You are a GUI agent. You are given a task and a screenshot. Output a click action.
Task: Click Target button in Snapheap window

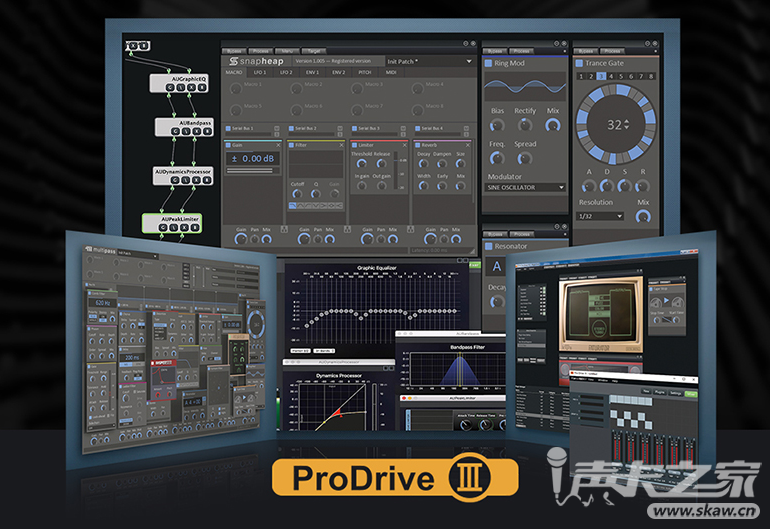(314, 51)
